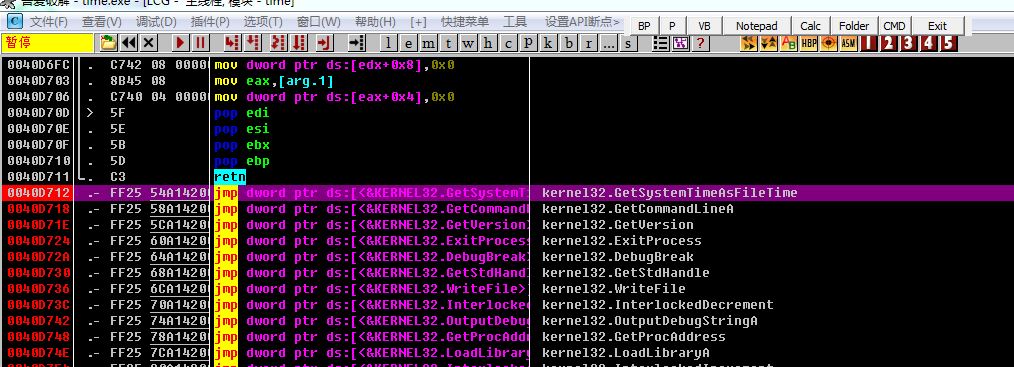1014x367 pixels.
Task: Click the Execute till return icon
Action: coord(325,43)
